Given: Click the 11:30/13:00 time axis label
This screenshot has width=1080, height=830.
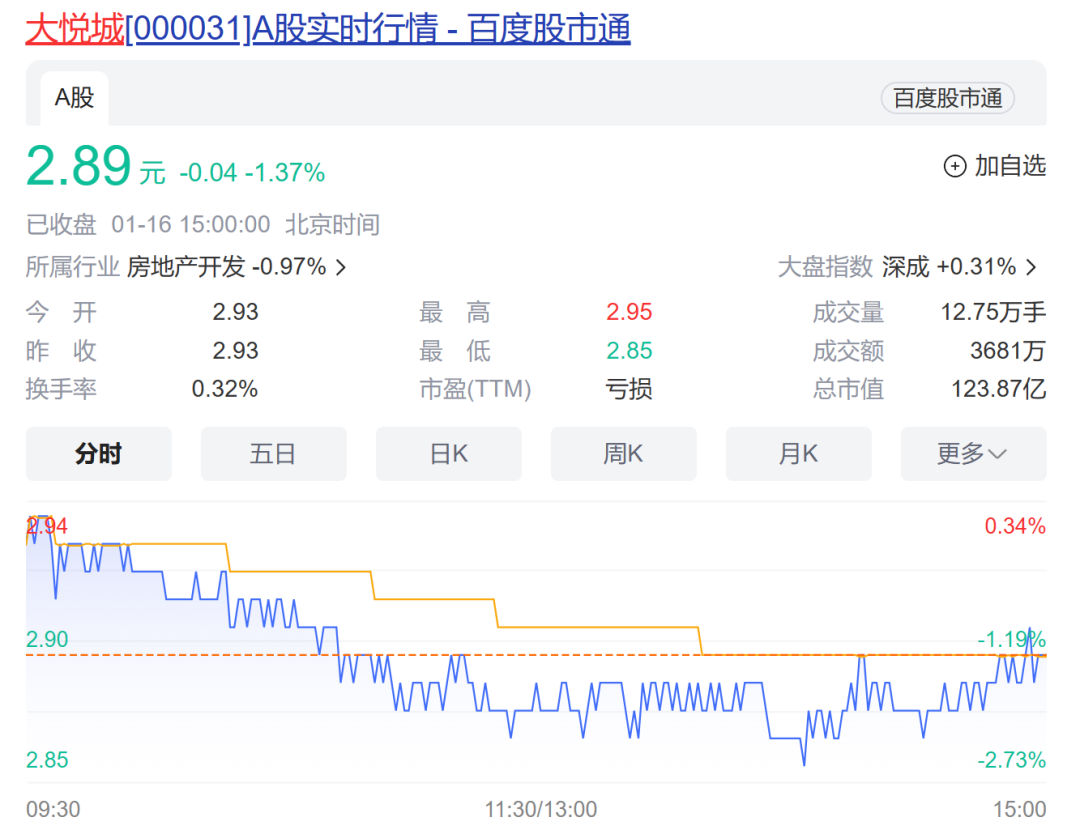Looking at the screenshot, I should point(541,809).
